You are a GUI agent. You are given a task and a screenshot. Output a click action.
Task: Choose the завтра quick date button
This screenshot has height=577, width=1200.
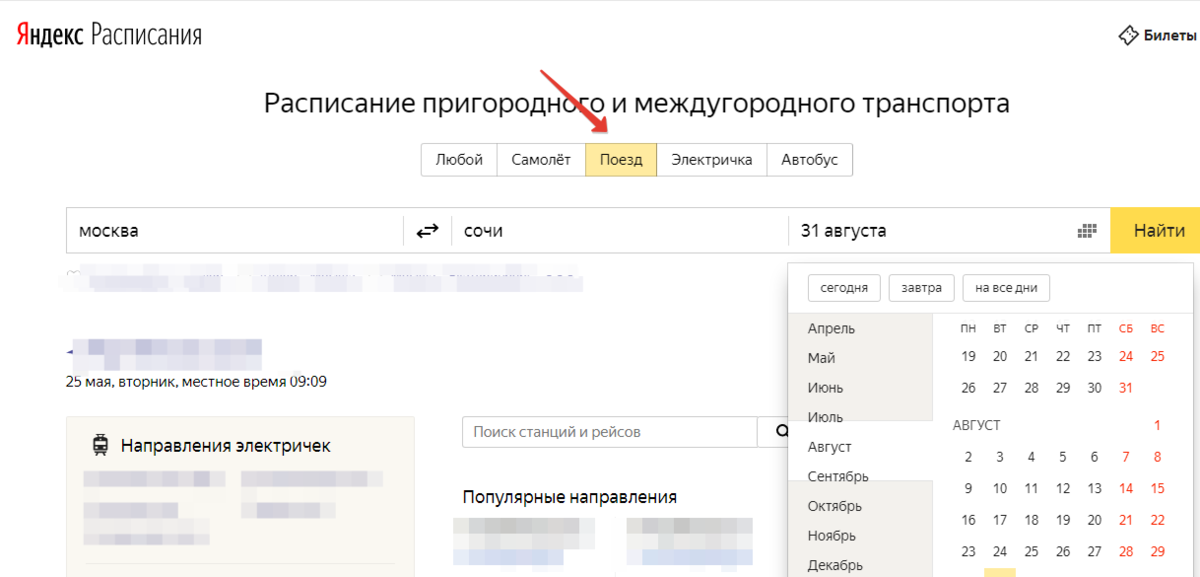(921, 288)
